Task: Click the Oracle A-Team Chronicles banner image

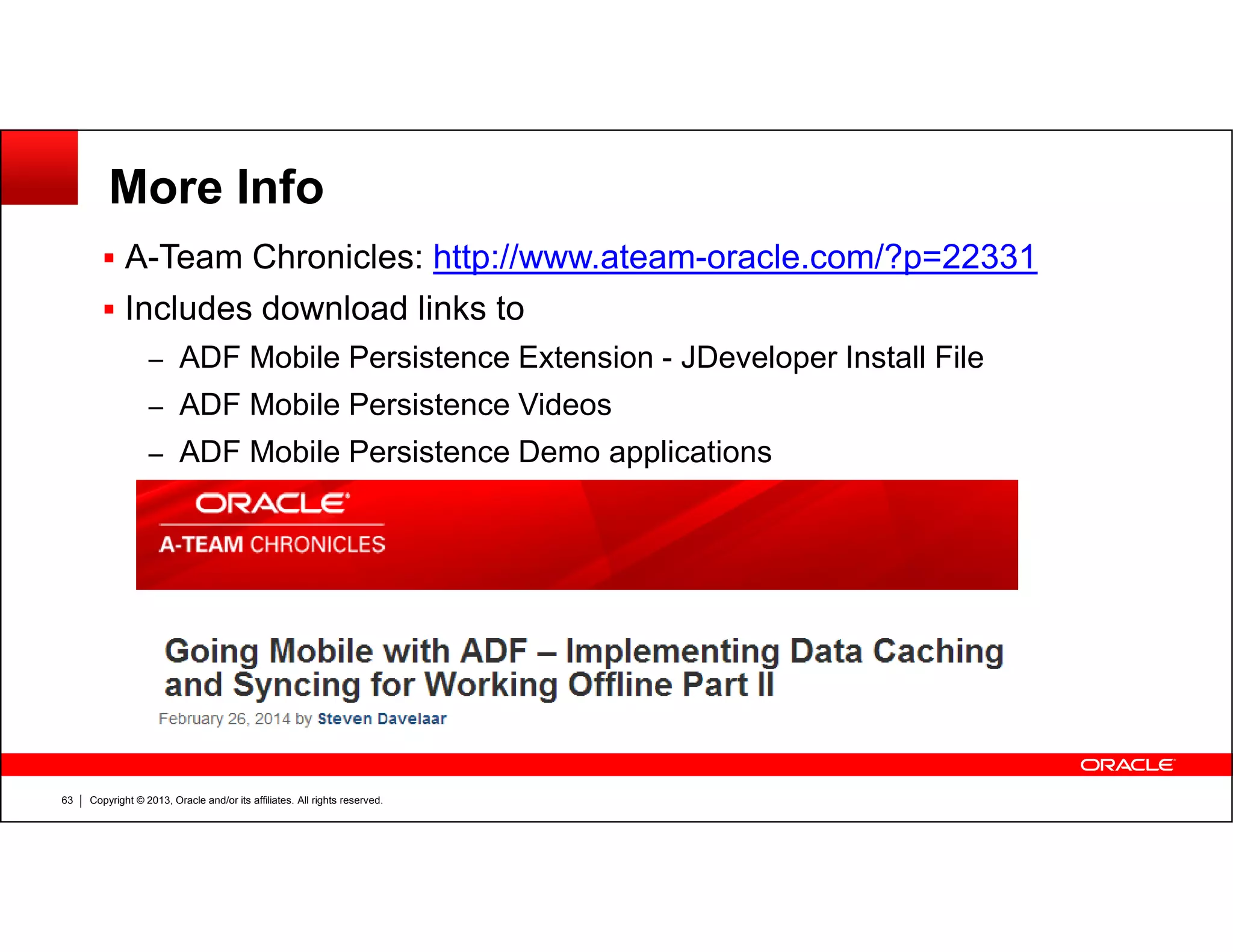Action: 577,534
